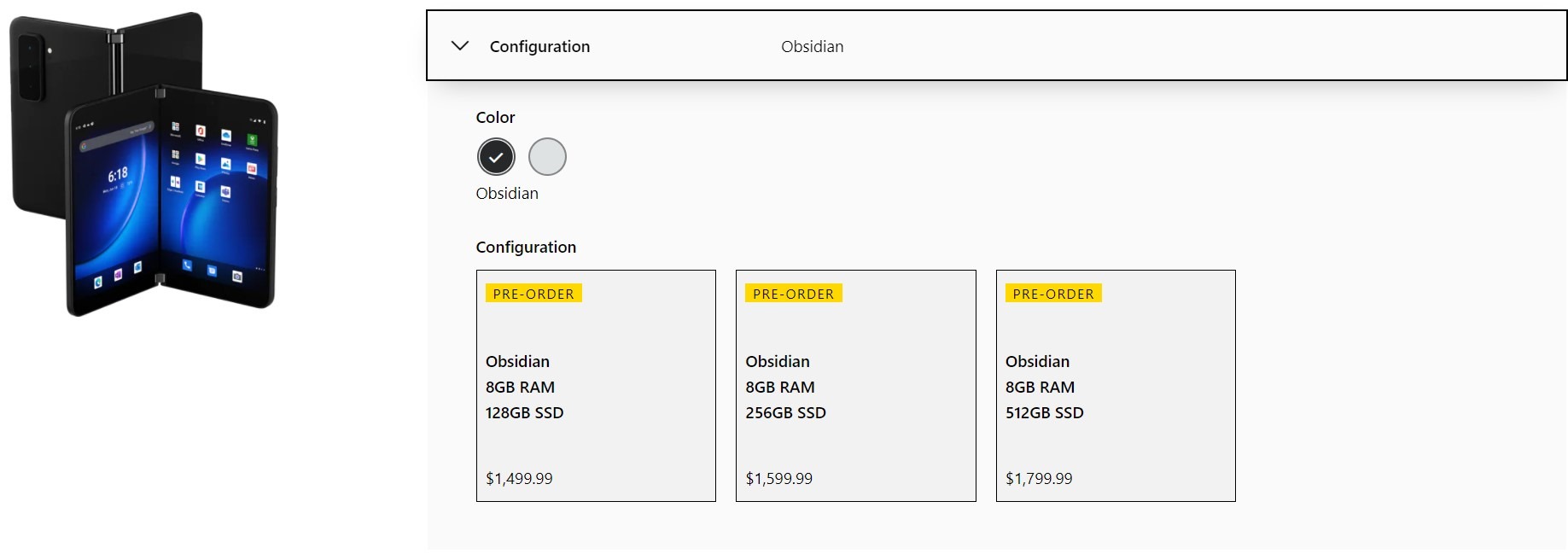Click the clock widget on phone screen image
The width and height of the screenshot is (1568, 554).
pos(118,175)
